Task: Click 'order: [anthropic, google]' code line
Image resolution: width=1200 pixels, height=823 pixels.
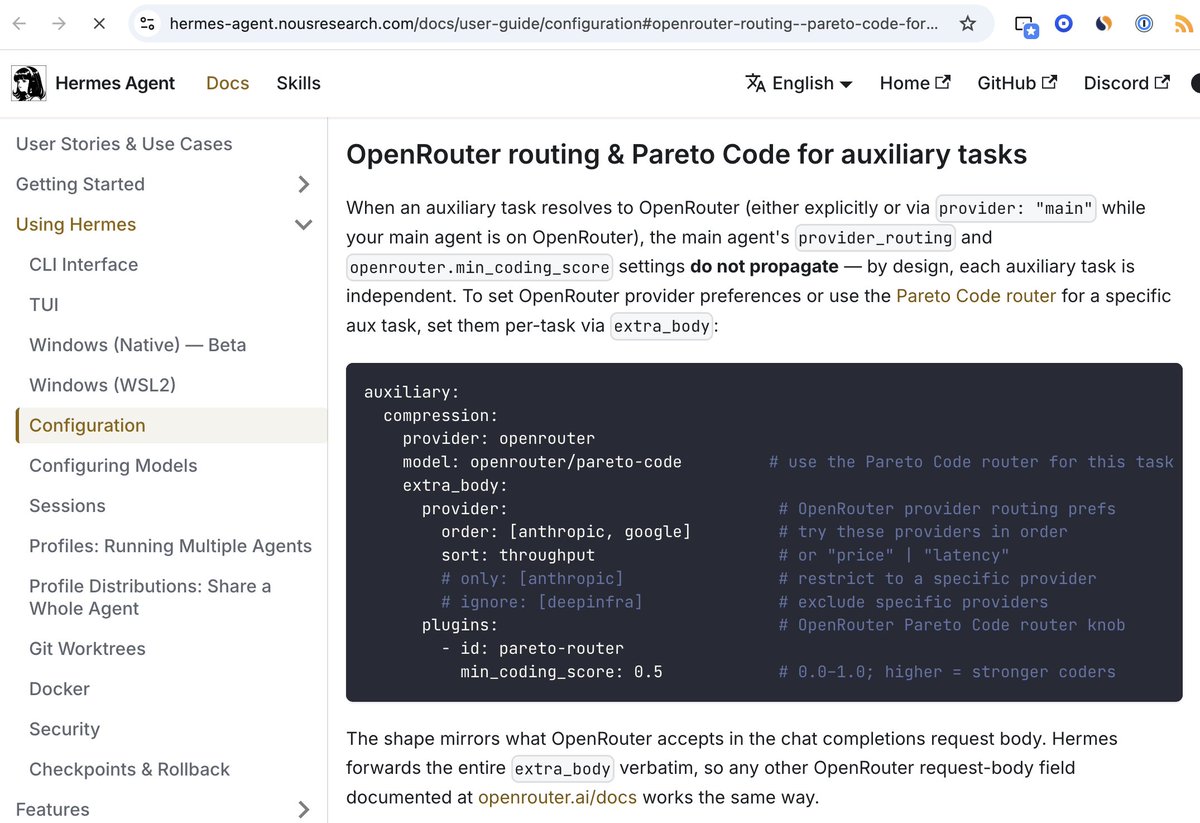Action: pyautogui.click(x=566, y=532)
